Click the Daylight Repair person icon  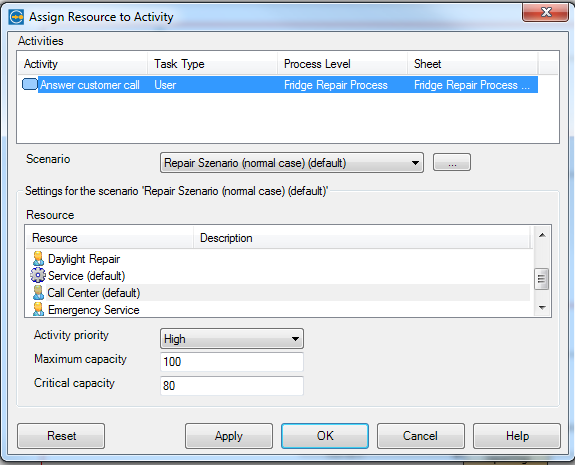[x=38, y=259]
